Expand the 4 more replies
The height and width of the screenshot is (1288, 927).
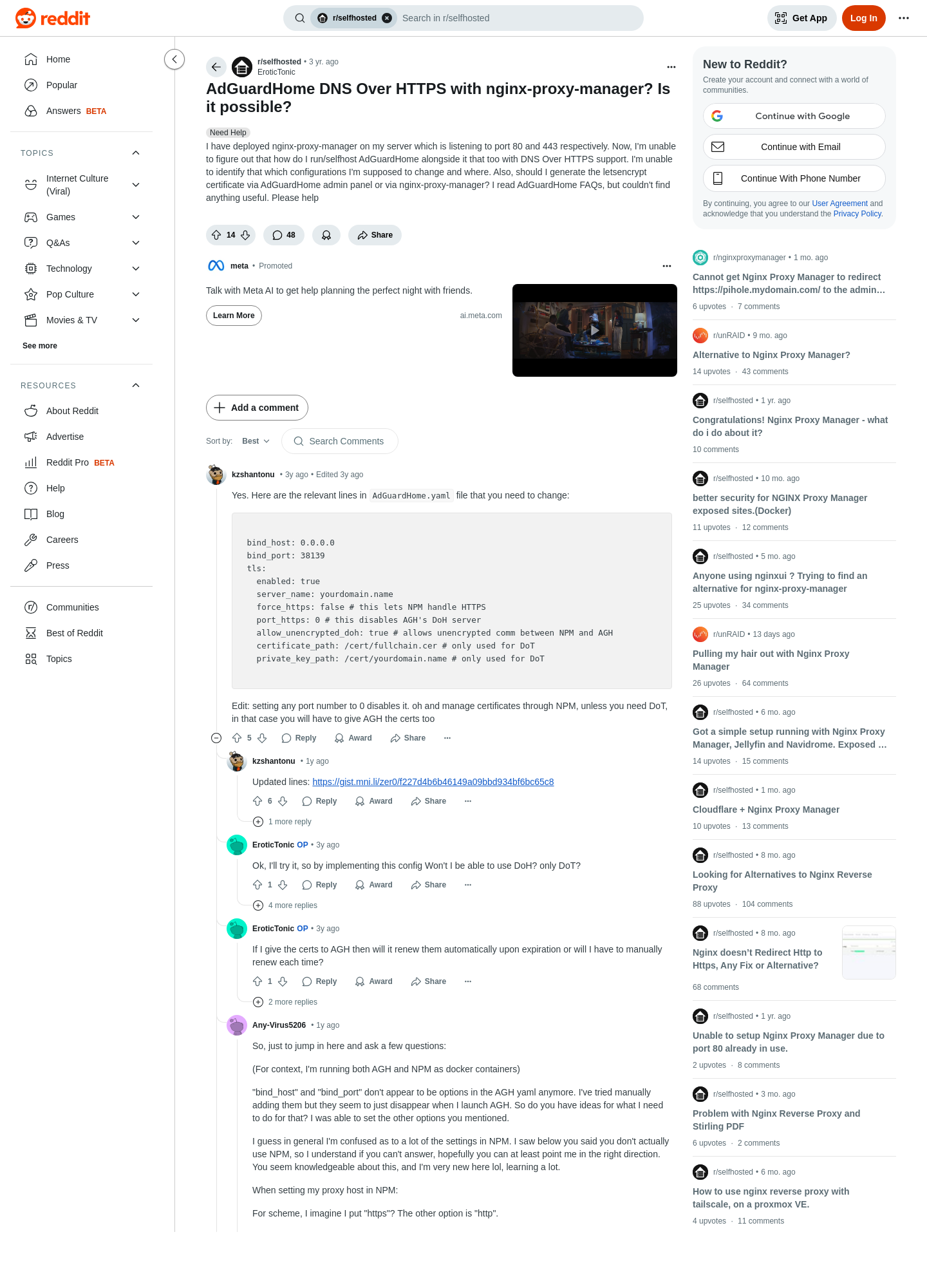pos(285,905)
